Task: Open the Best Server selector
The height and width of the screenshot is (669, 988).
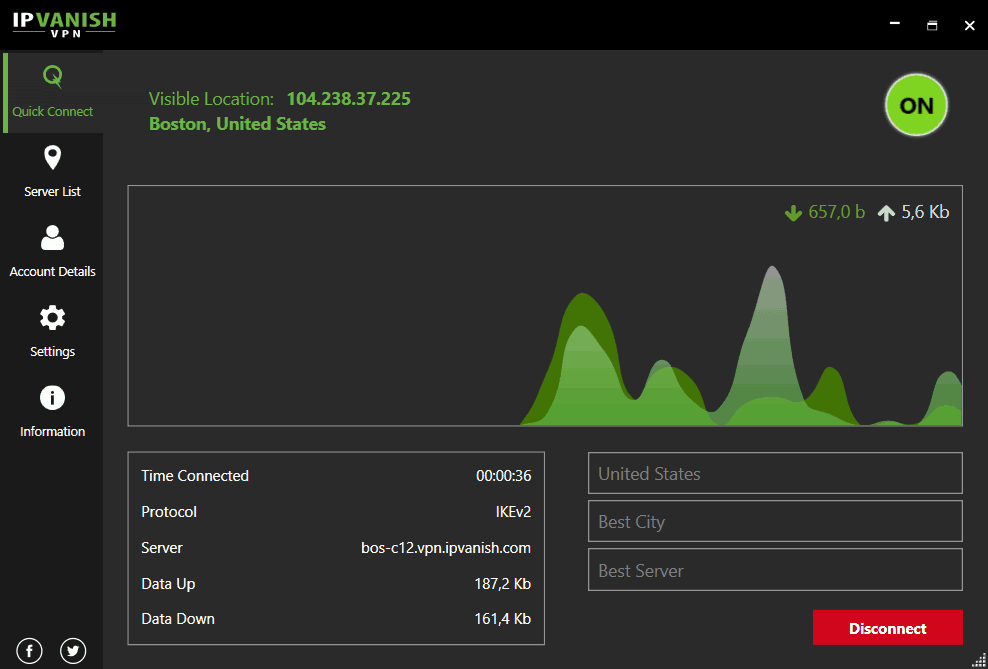Action: click(775, 569)
